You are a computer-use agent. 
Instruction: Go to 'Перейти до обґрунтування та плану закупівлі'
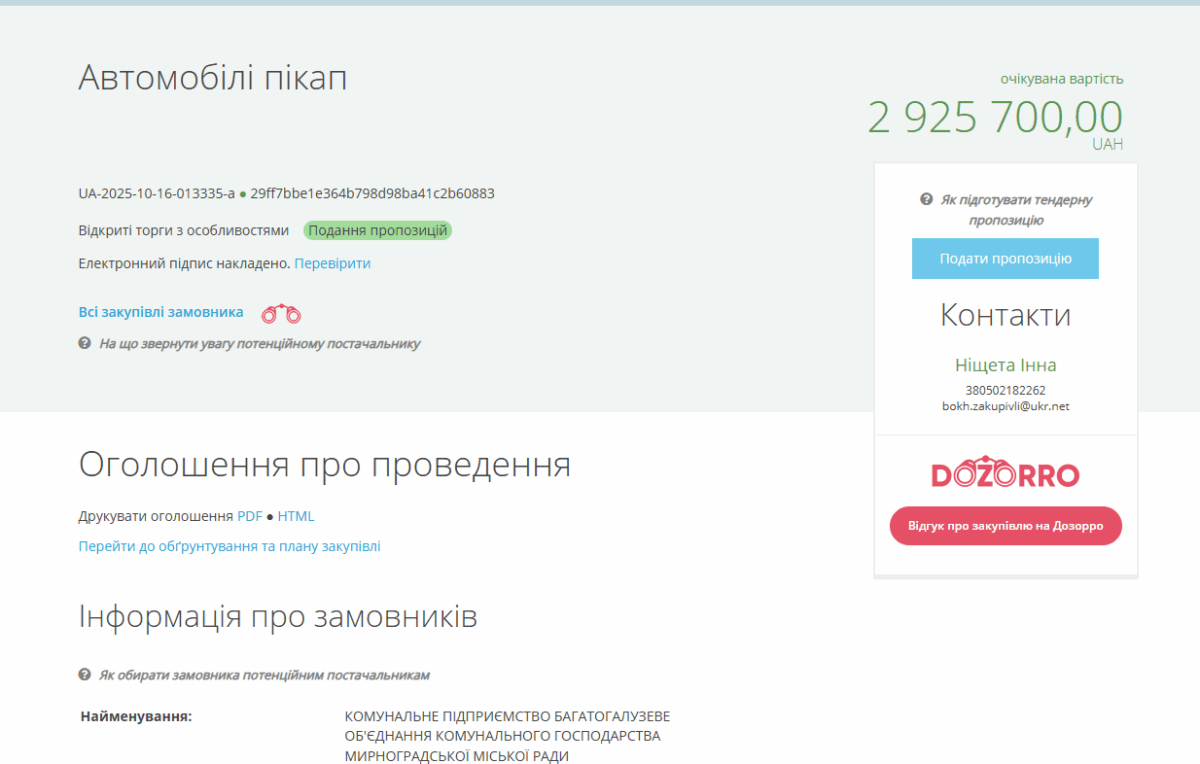229,546
